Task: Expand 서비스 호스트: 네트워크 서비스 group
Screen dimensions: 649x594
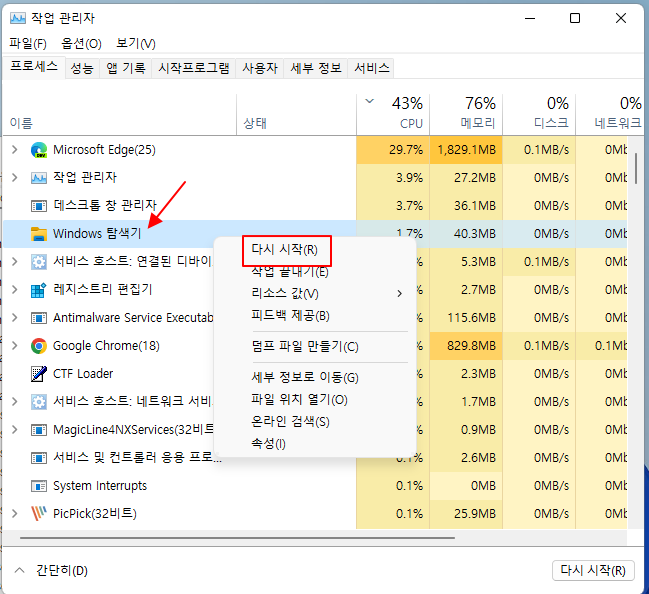Action: (x=14, y=402)
